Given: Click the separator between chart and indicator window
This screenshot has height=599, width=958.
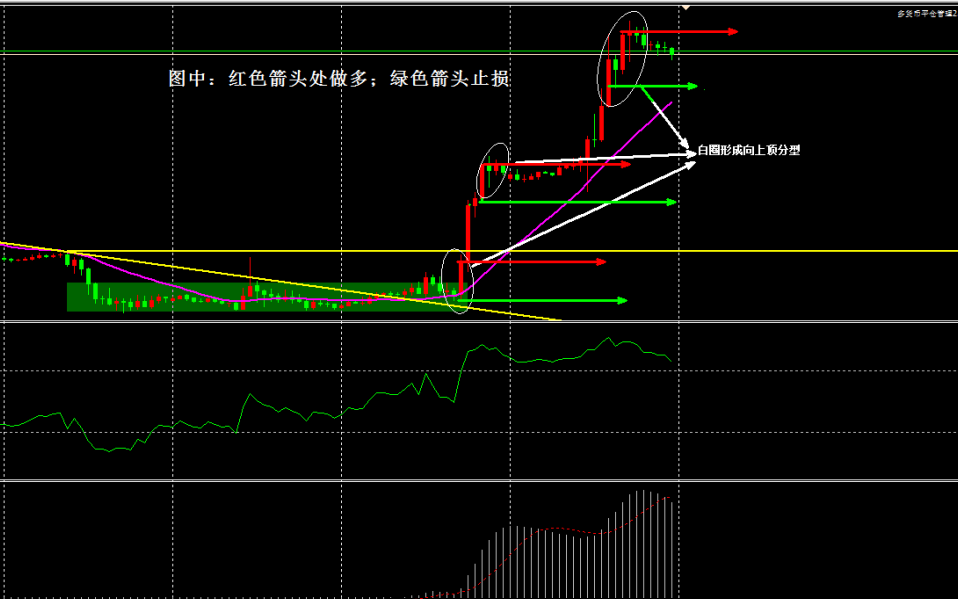Looking at the screenshot, I should 479,322.
